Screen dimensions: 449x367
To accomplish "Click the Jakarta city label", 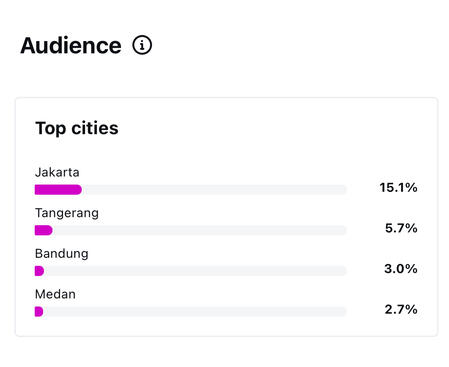I will [57, 172].
